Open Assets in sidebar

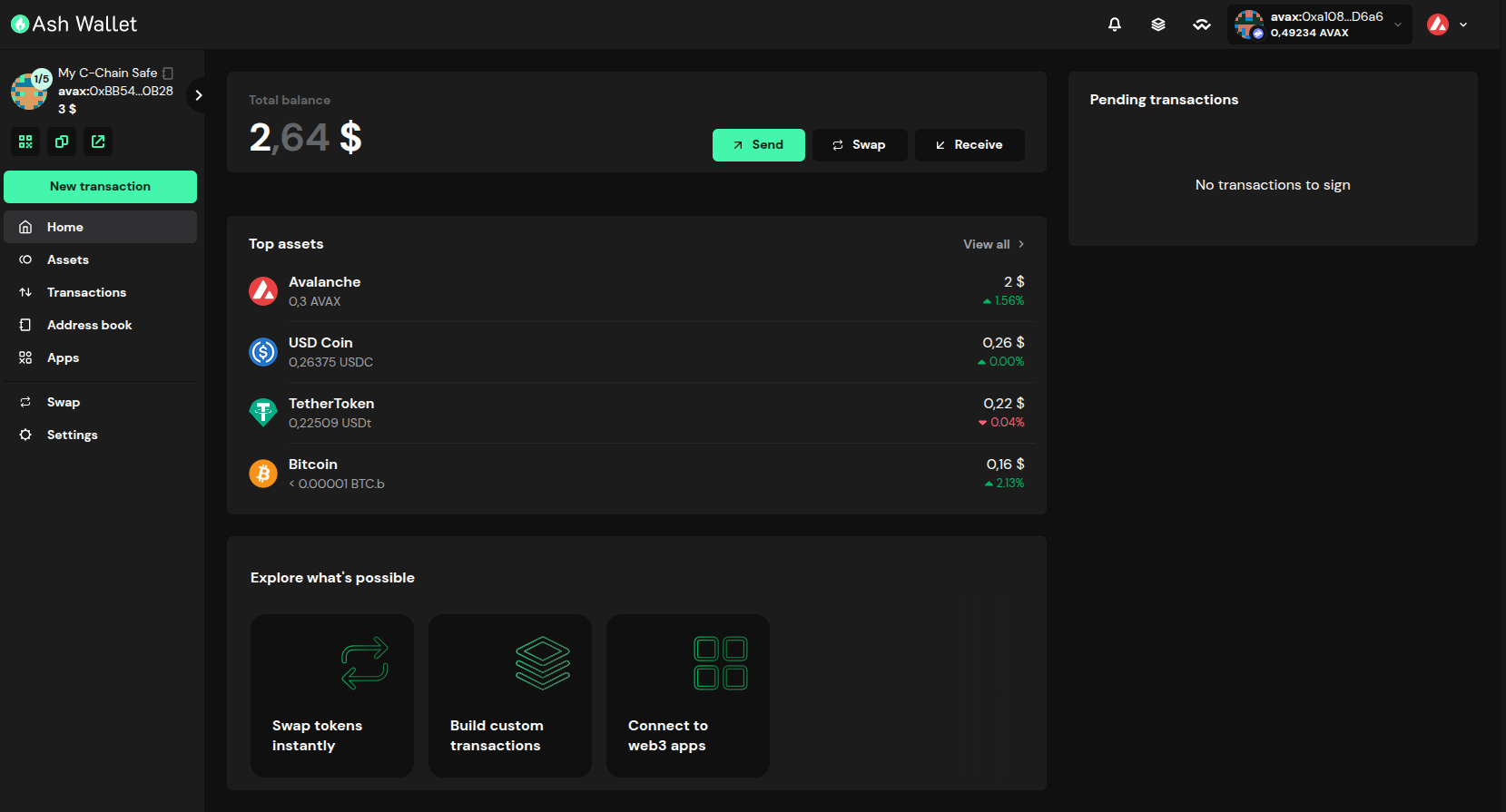(100, 259)
